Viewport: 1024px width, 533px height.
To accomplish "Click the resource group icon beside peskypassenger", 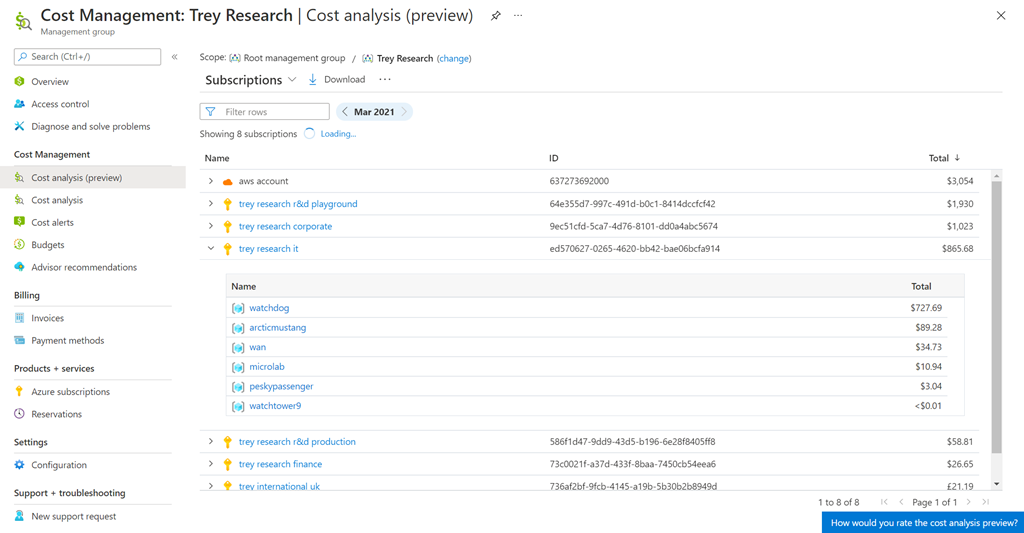I will pos(238,387).
